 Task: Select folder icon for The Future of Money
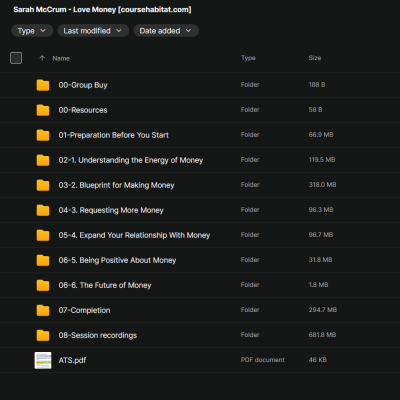43,285
